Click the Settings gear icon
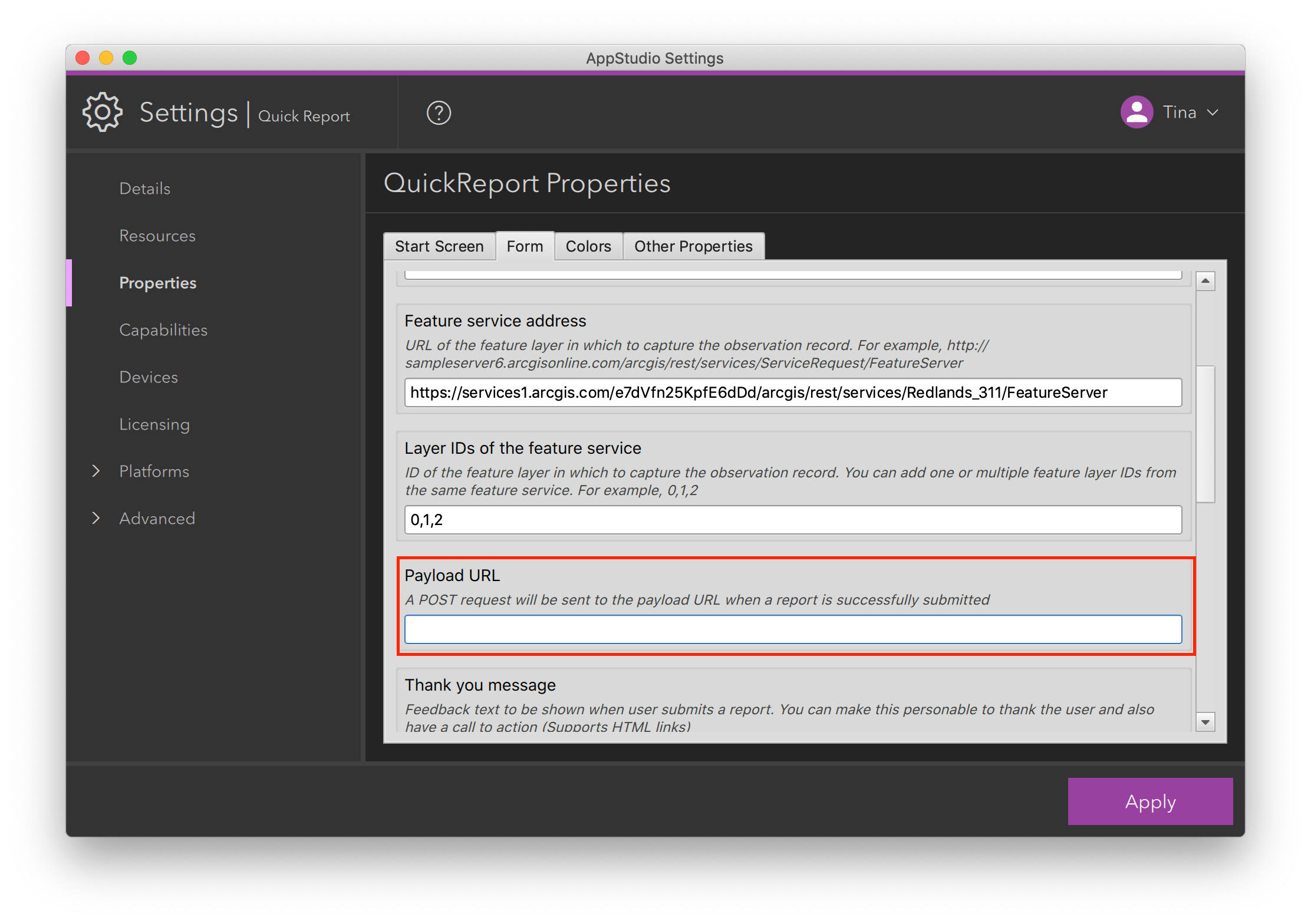This screenshot has height=924, width=1311. point(103,112)
